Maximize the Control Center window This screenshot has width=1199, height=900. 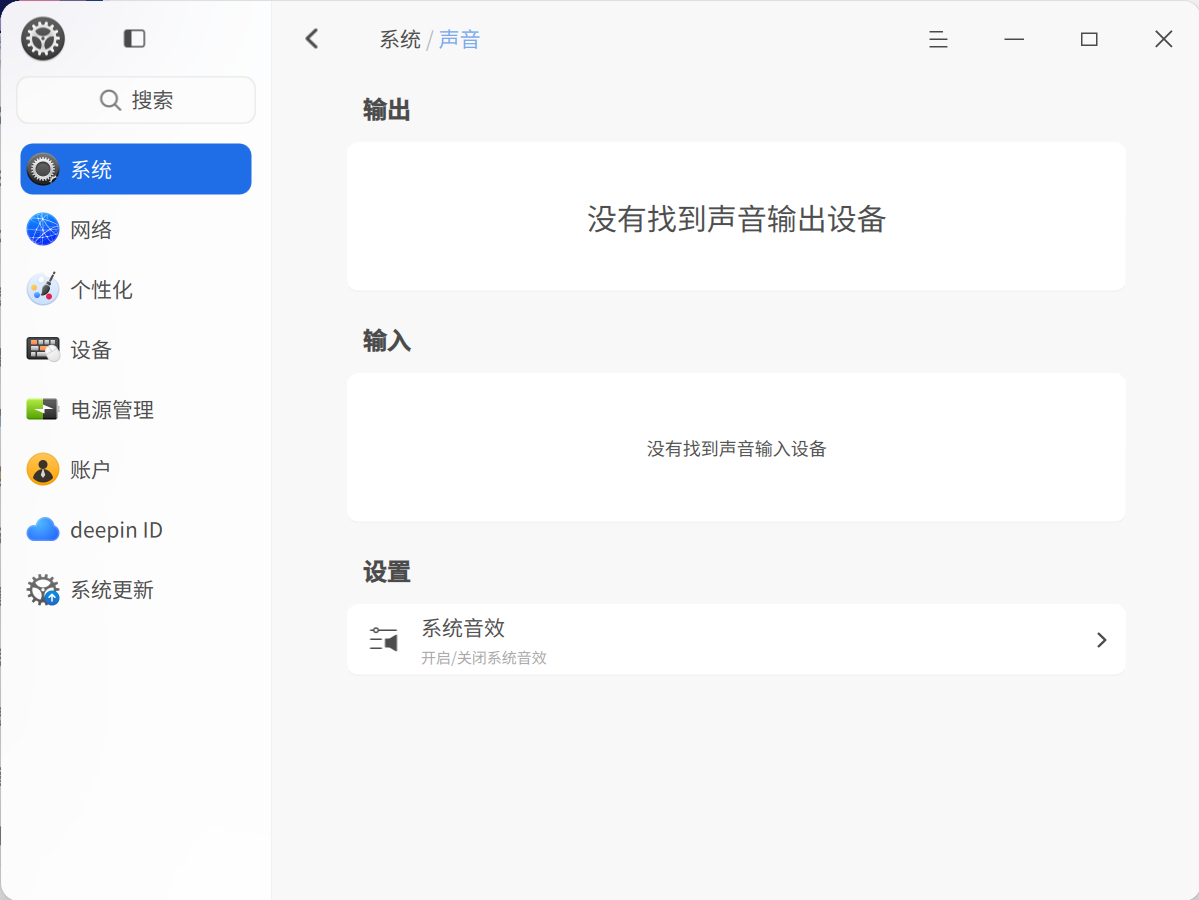(x=1089, y=39)
